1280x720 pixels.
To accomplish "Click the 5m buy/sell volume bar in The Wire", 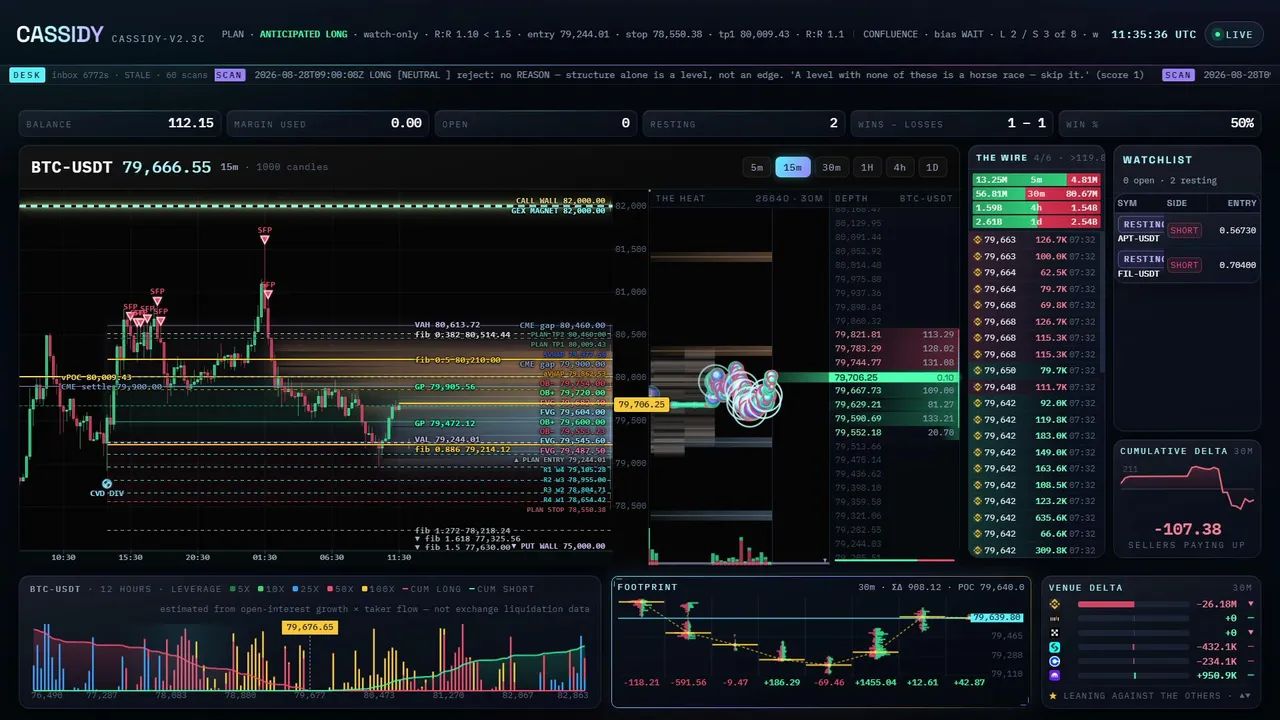I will pos(1036,180).
